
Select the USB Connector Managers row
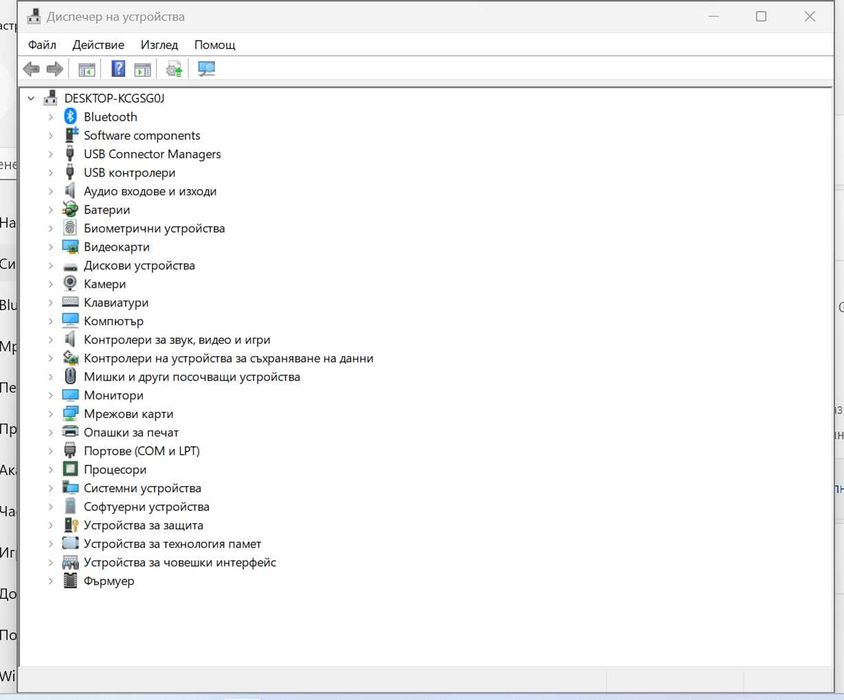(x=152, y=154)
